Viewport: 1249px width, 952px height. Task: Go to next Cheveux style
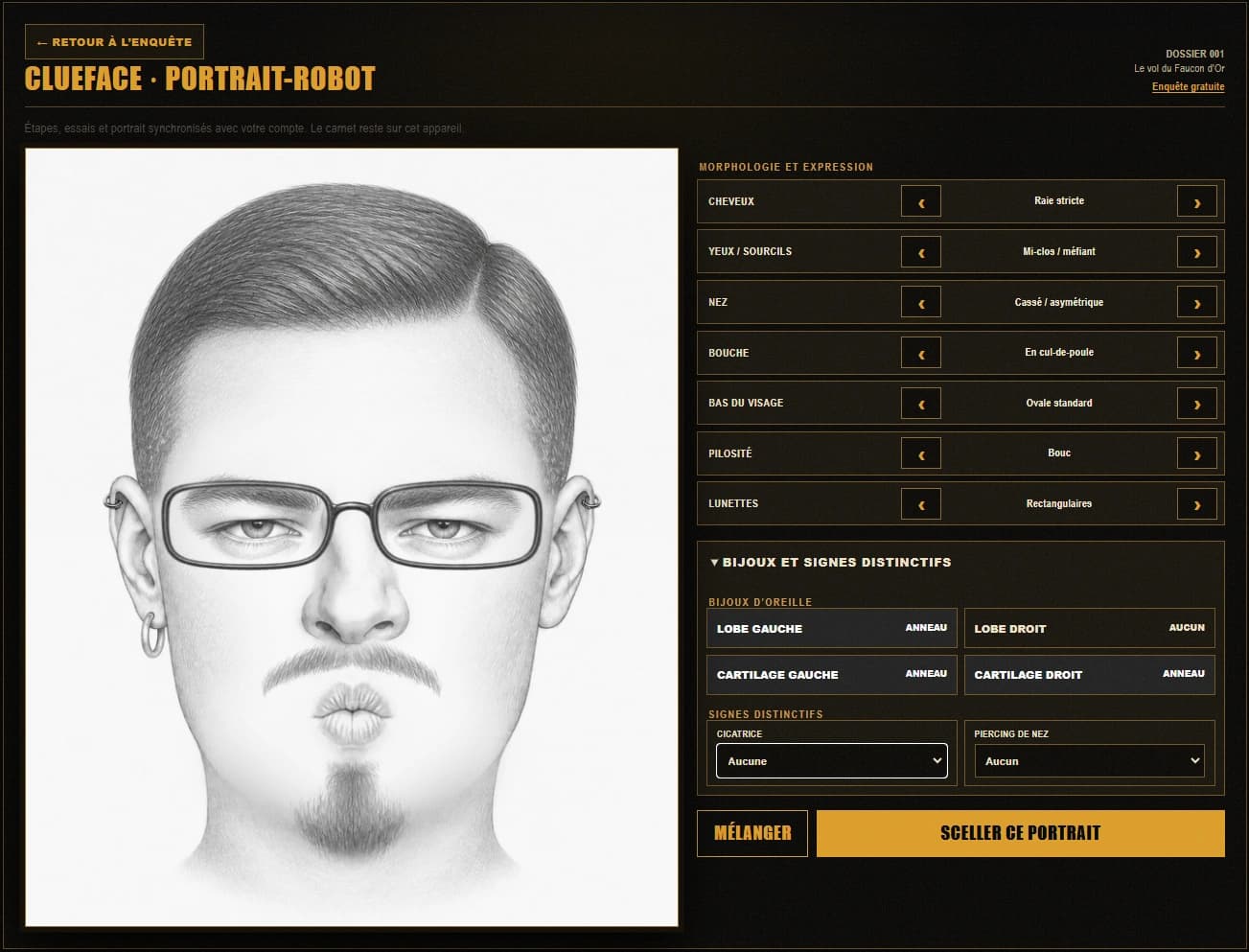pyautogui.click(x=1196, y=201)
